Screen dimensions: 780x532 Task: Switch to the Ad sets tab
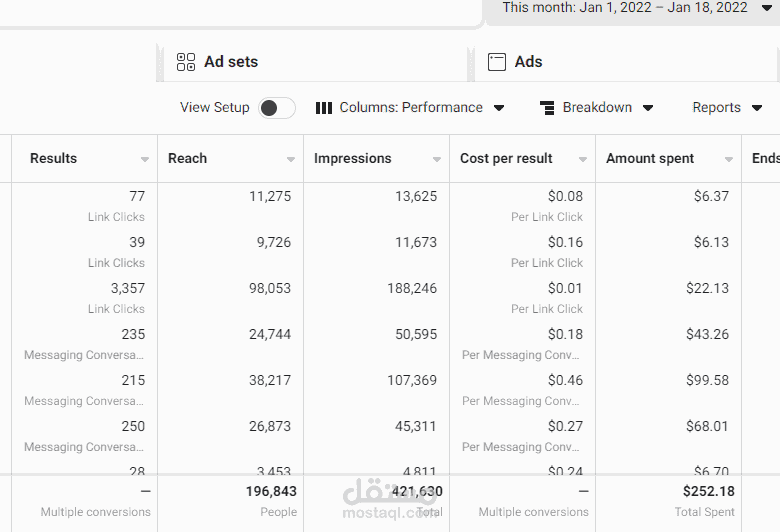coord(230,62)
